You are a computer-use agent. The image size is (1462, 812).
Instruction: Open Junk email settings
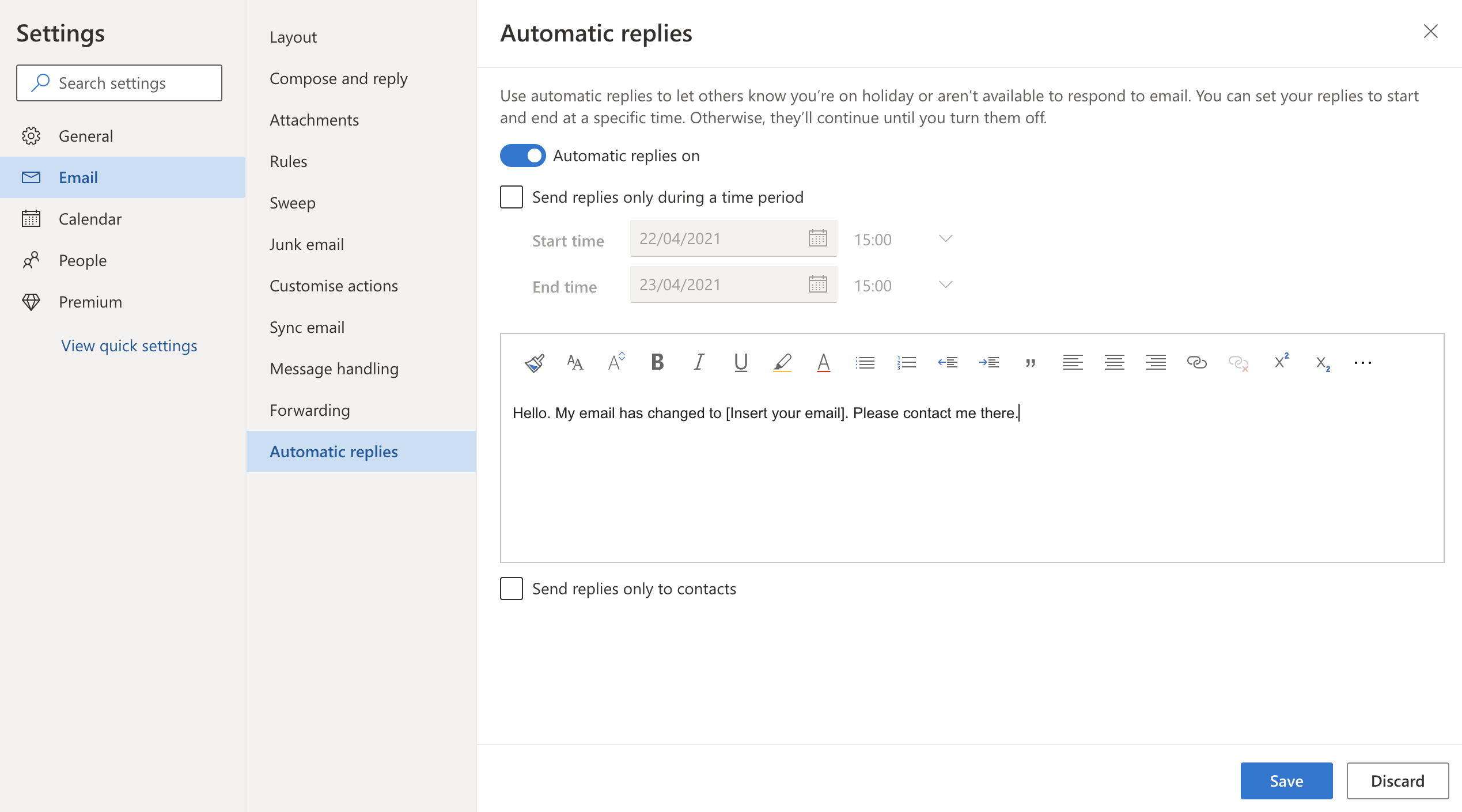coord(361,244)
